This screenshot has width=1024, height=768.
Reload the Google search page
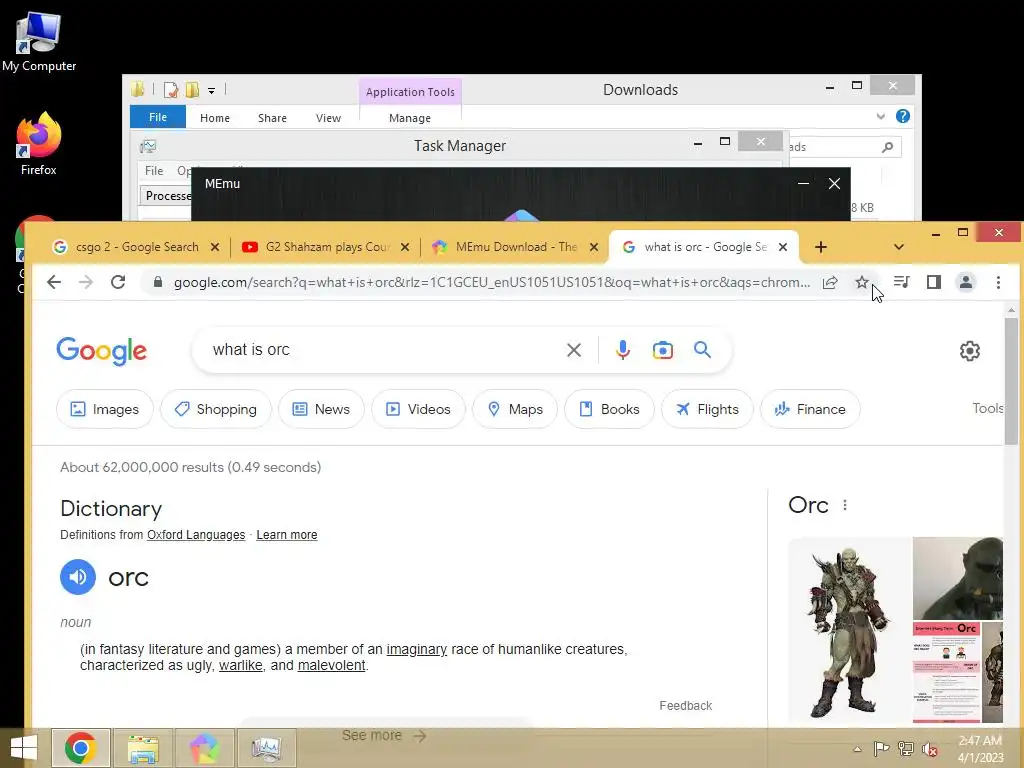tap(118, 282)
